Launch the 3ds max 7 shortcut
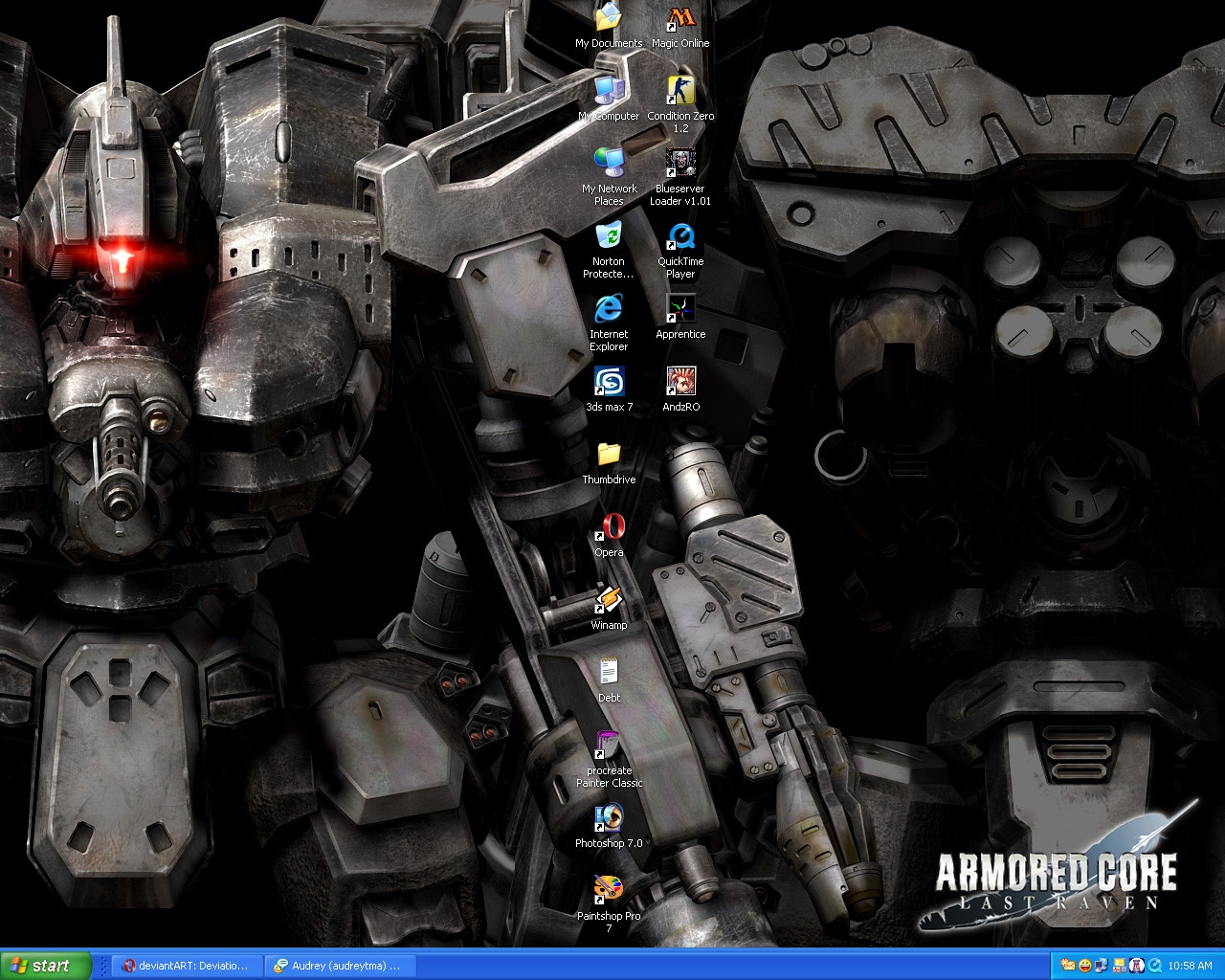The height and width of the screenshot is (980, 1225). [609, 390]
